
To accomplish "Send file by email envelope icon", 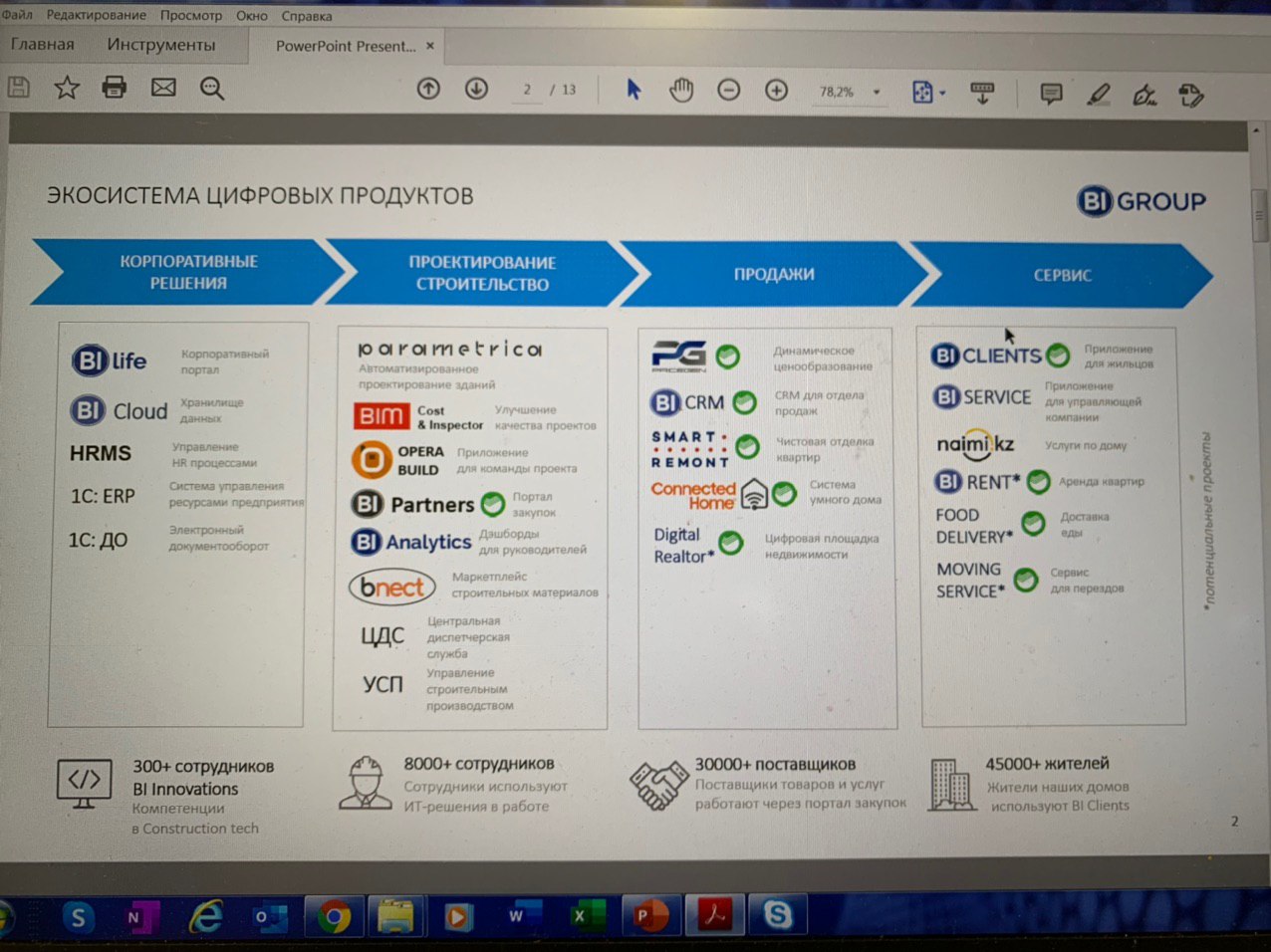I will (163, 88).
